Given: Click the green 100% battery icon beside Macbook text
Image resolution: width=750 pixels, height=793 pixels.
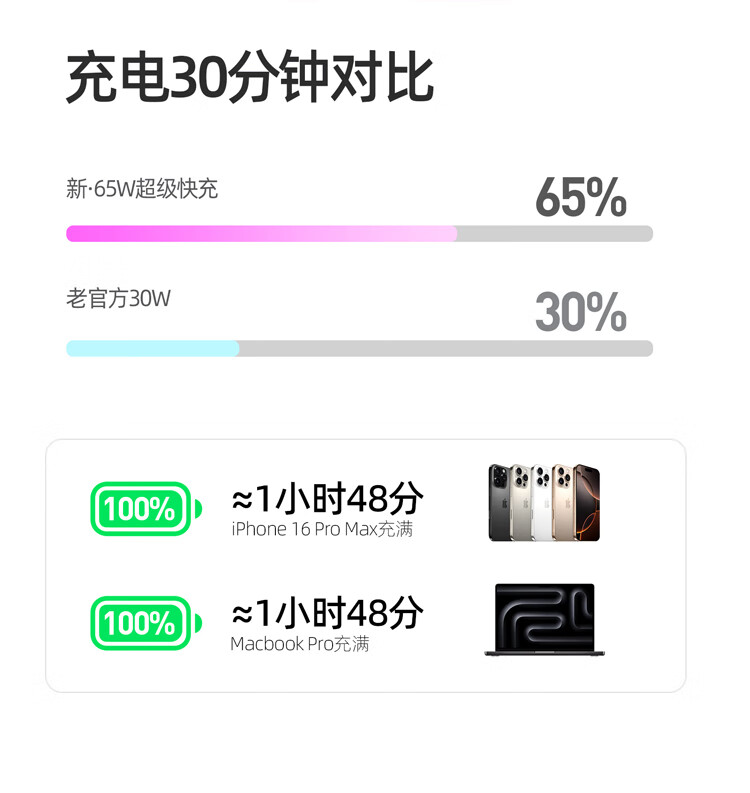Looking at the screenshot, I should point(145,623).
